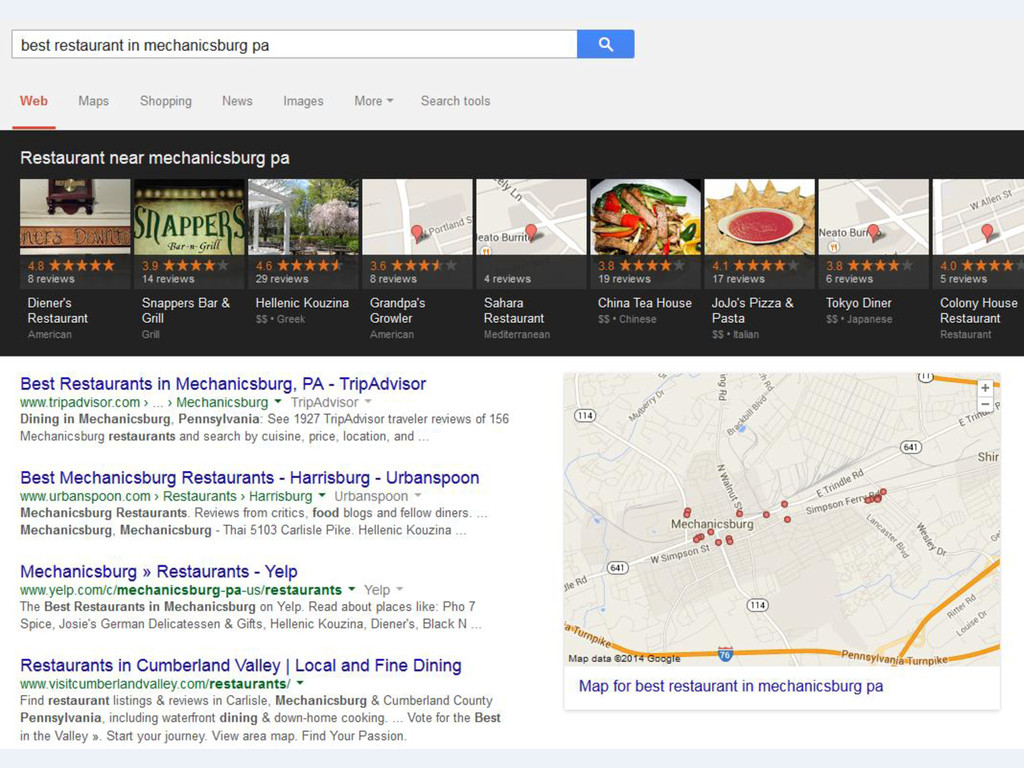This screenshot has width=1024, height=768.
Task: Click the search query input field
Action: [x=295, y=44]
